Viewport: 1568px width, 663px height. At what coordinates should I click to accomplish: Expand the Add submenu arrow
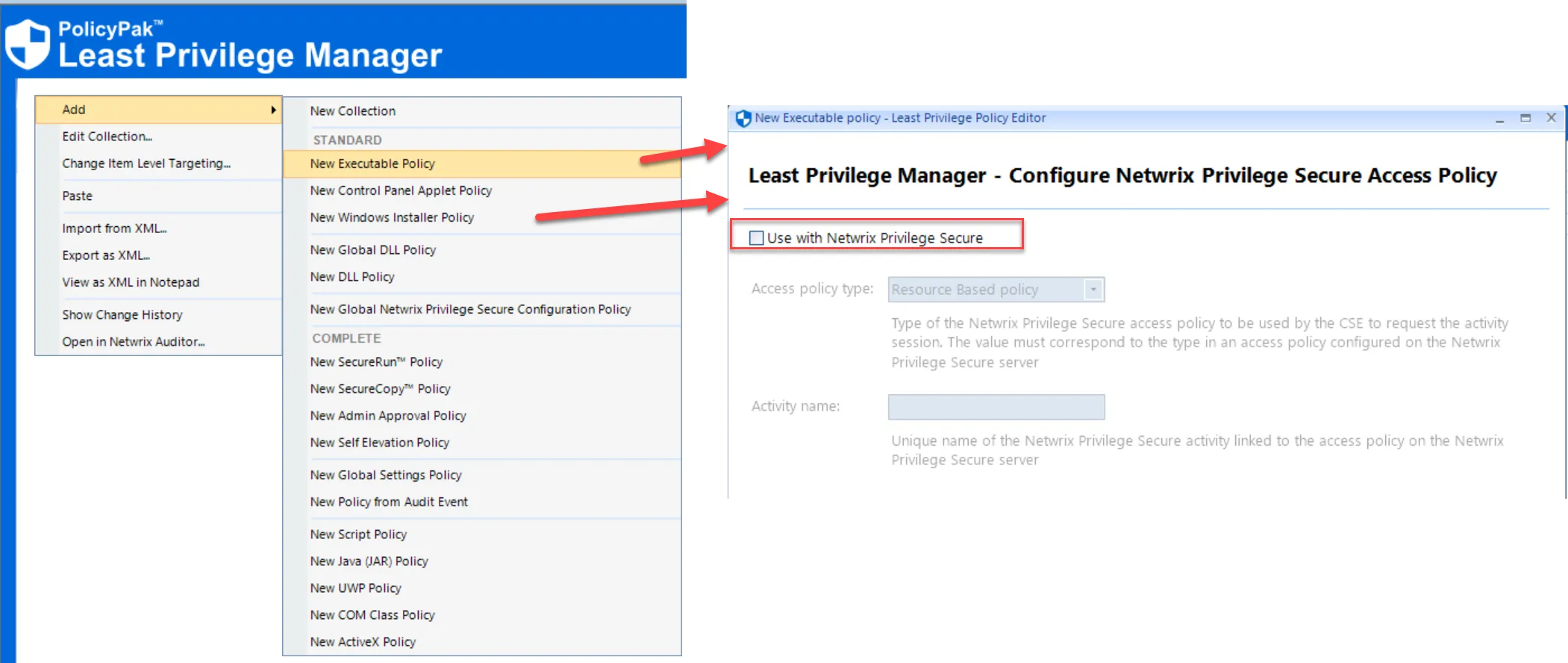pos(273,110)
